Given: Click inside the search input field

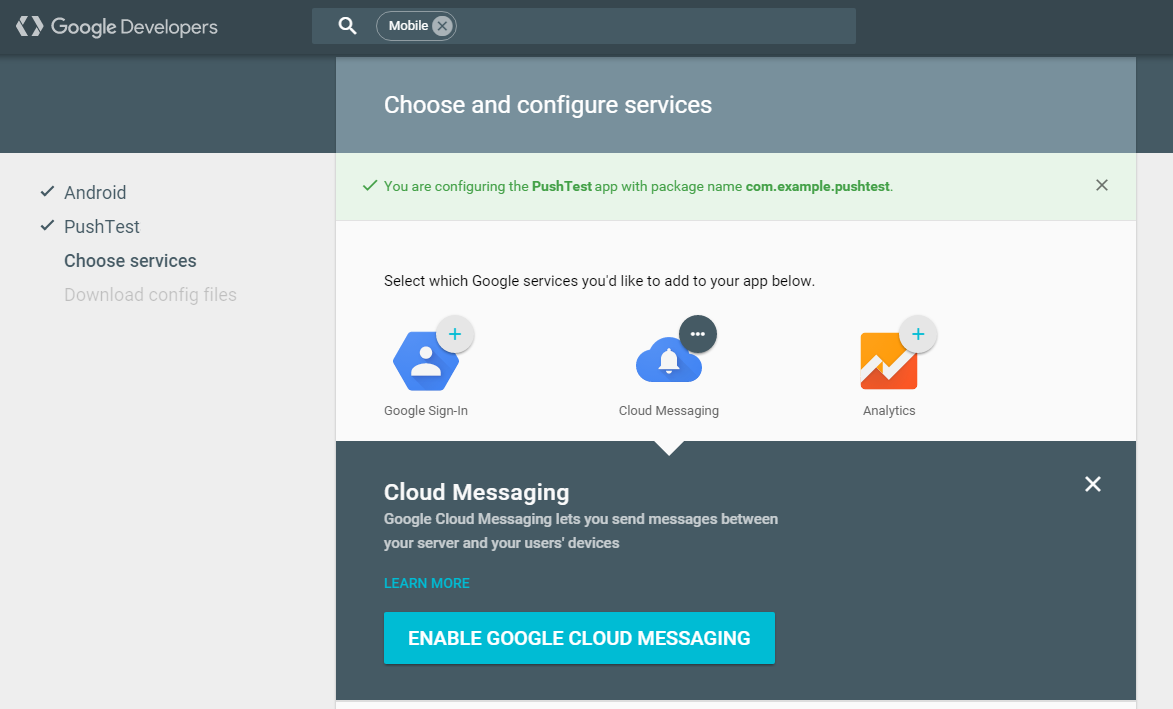Looking at the screenshot, I should 655,26.
